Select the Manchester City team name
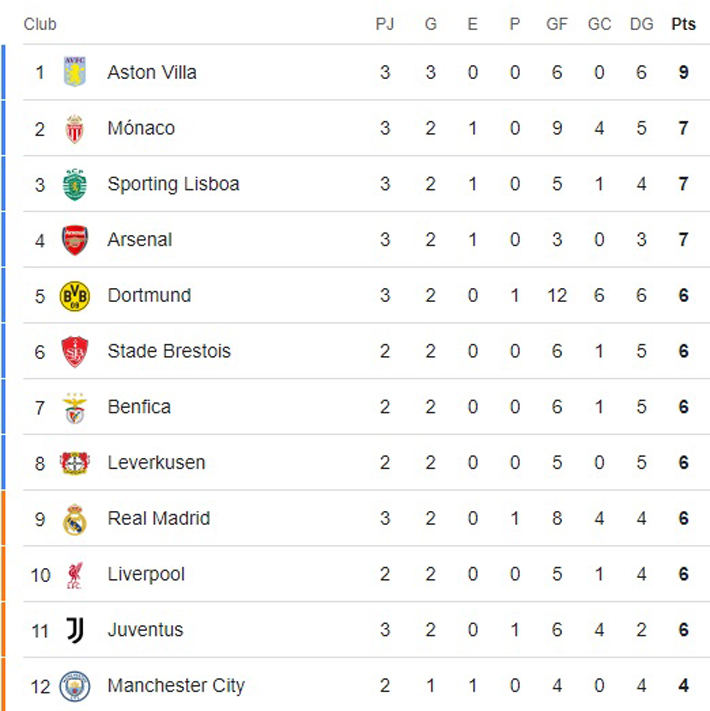 (176, 686)
